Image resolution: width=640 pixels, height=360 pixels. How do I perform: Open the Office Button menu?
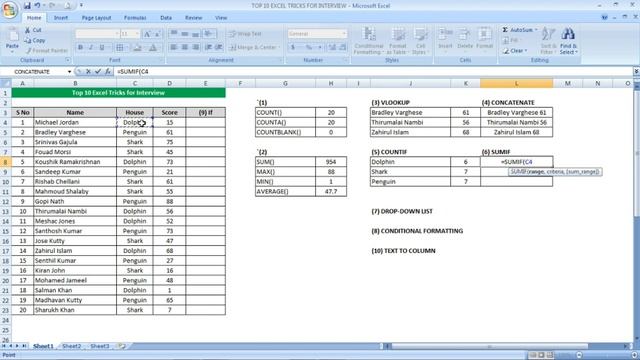(9, 10)
